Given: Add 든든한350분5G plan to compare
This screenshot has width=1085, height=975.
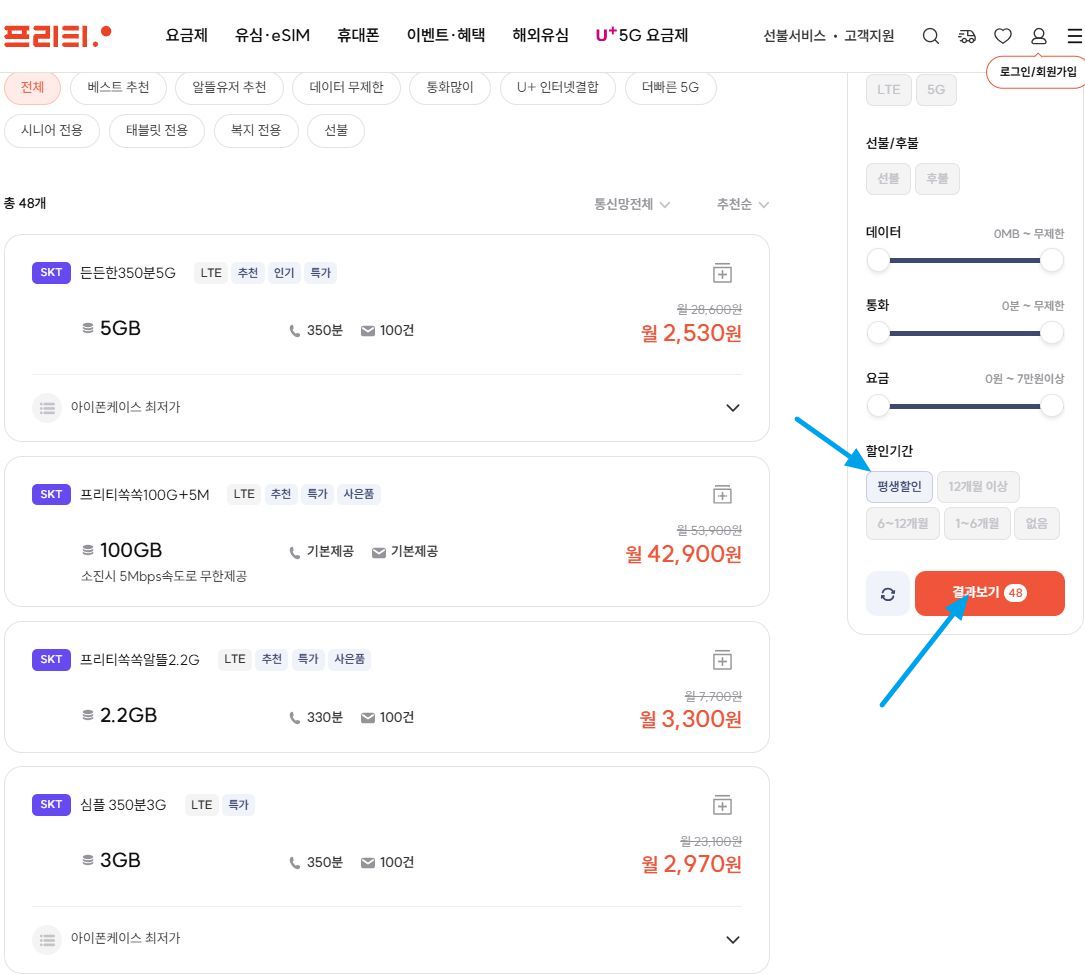Looking at the screenshot, I should [722, 273].
